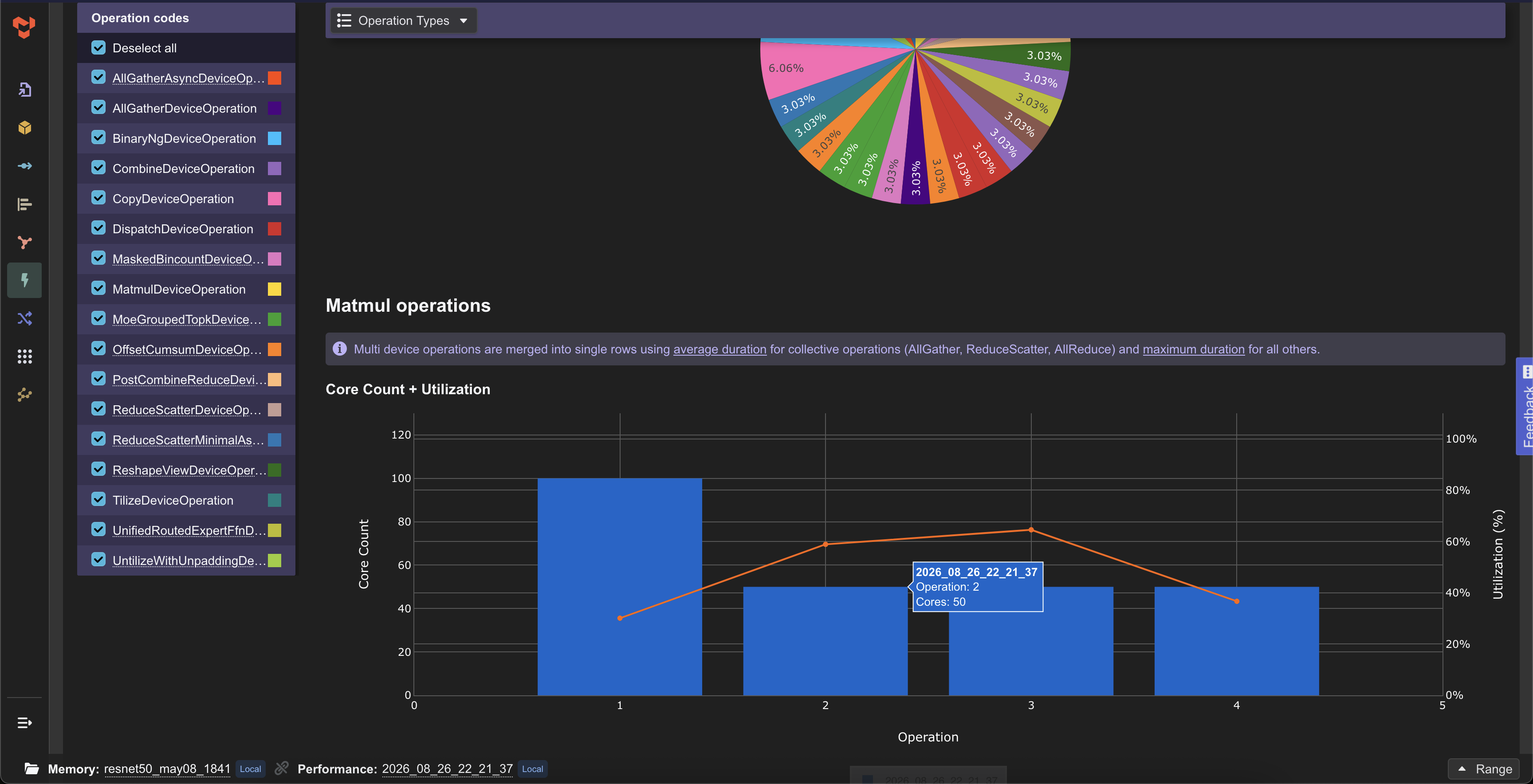
Task: Click the info icon in multi-device notice
Action: pos(339,349)
